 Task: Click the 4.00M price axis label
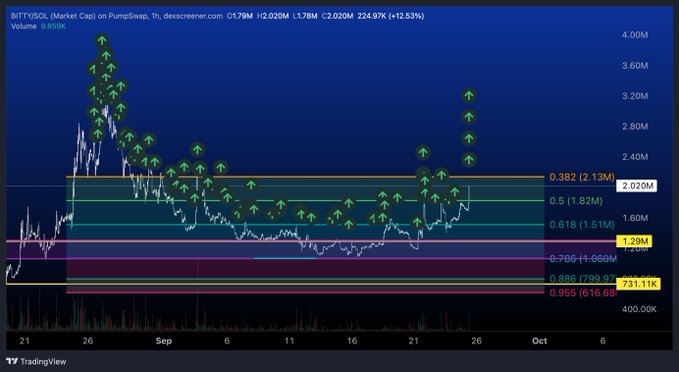coord(635,35)
